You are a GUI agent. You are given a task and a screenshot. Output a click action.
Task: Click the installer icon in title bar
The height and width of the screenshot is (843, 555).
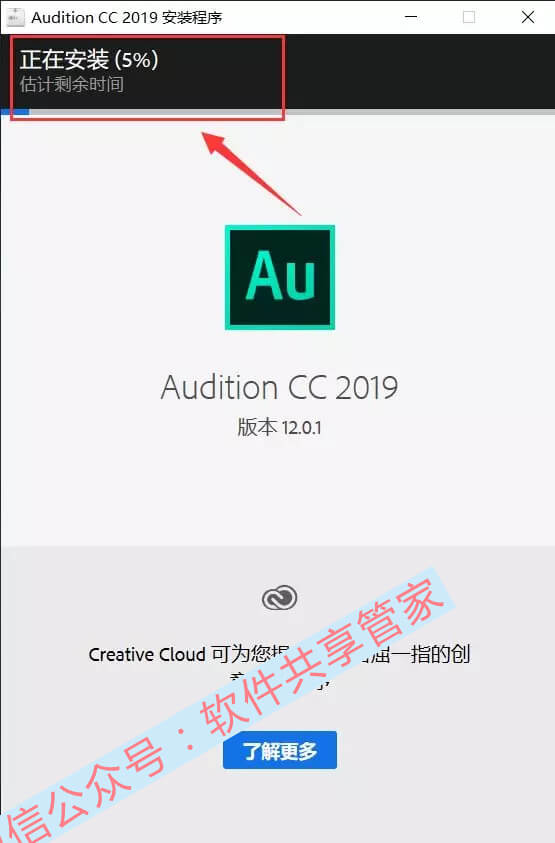pyautogui.click(x=15, y=17)
